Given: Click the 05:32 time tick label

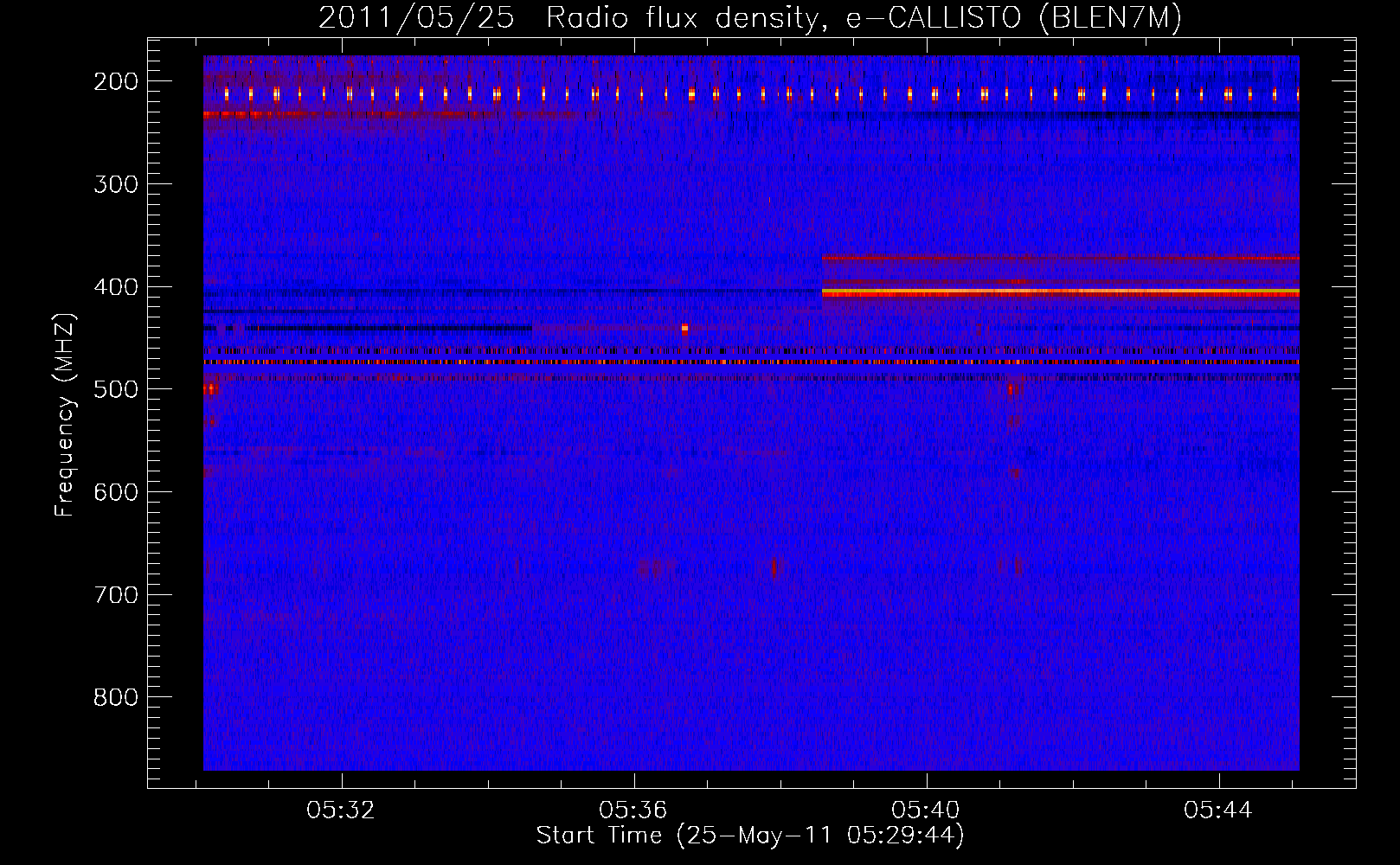Looking at the screenshot, I should point(341,810).
